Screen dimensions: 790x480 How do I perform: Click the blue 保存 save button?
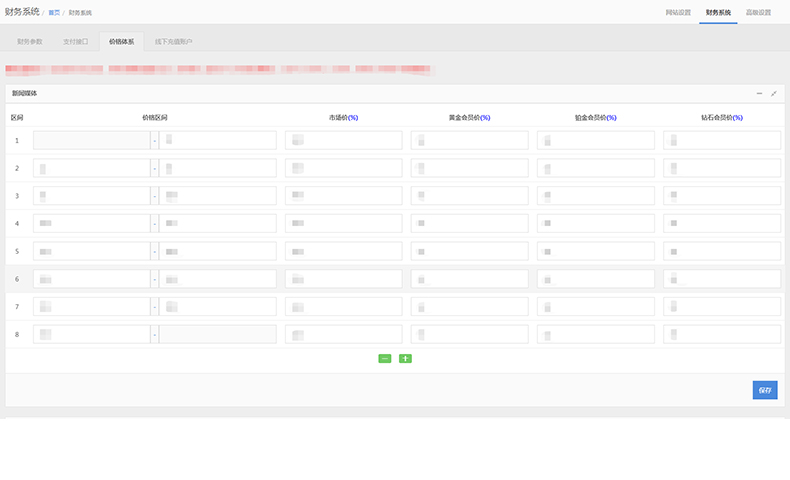[764, 390]
